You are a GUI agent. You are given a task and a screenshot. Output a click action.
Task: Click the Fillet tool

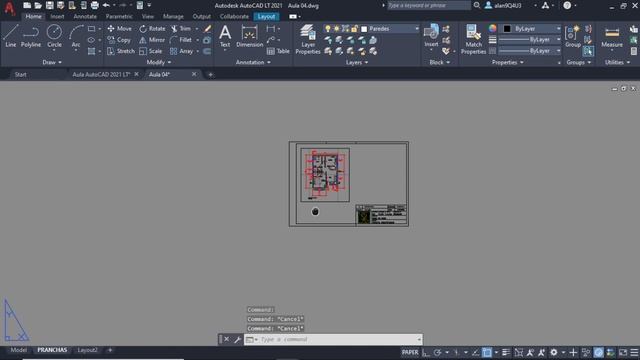click(x=181, y=40)
